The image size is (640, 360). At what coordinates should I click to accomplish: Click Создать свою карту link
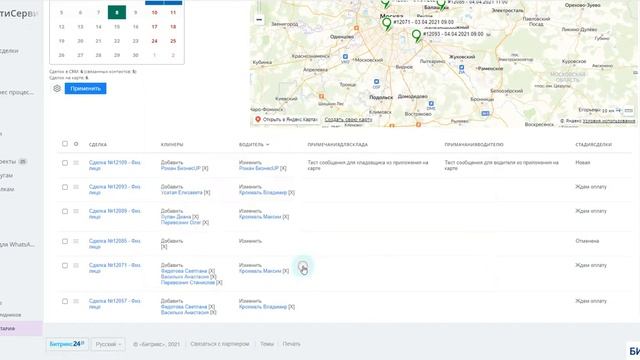tap(349, 120)
